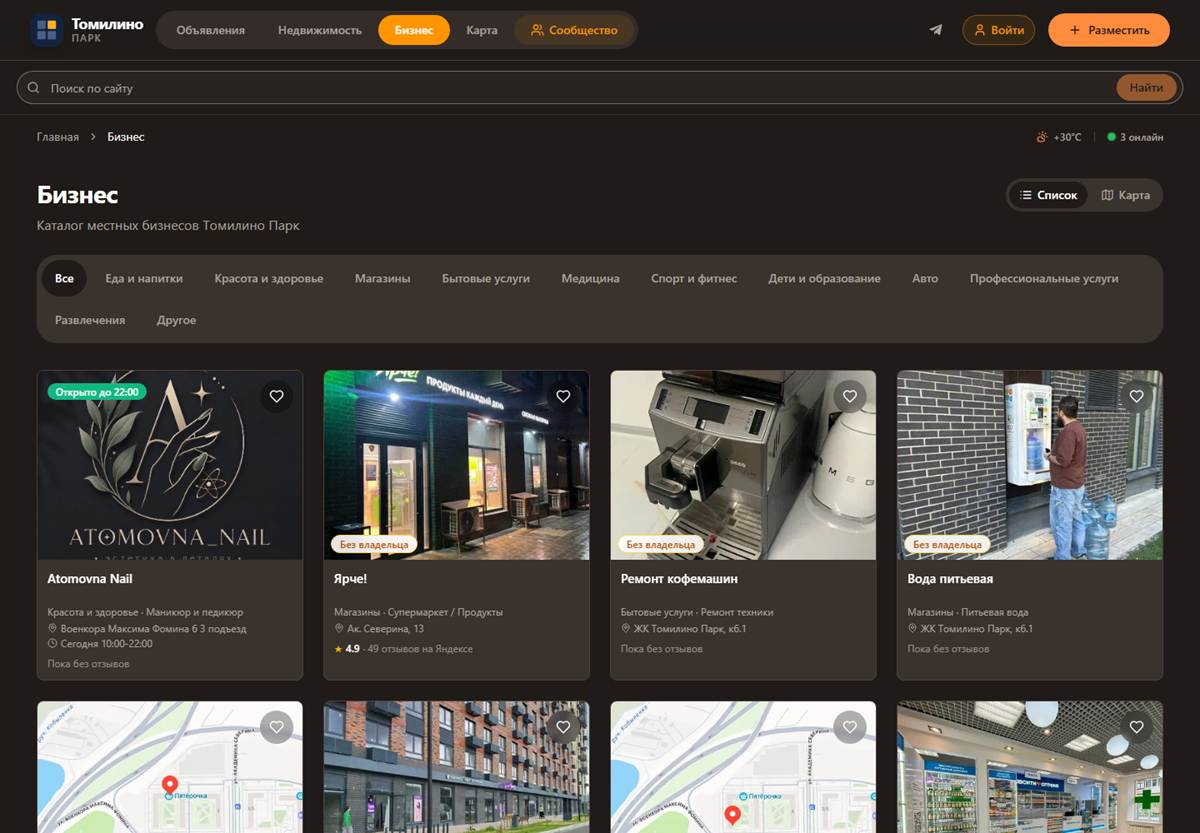Filter by Спорт и фитнес
1200x833 pixels.
(694, 278)
